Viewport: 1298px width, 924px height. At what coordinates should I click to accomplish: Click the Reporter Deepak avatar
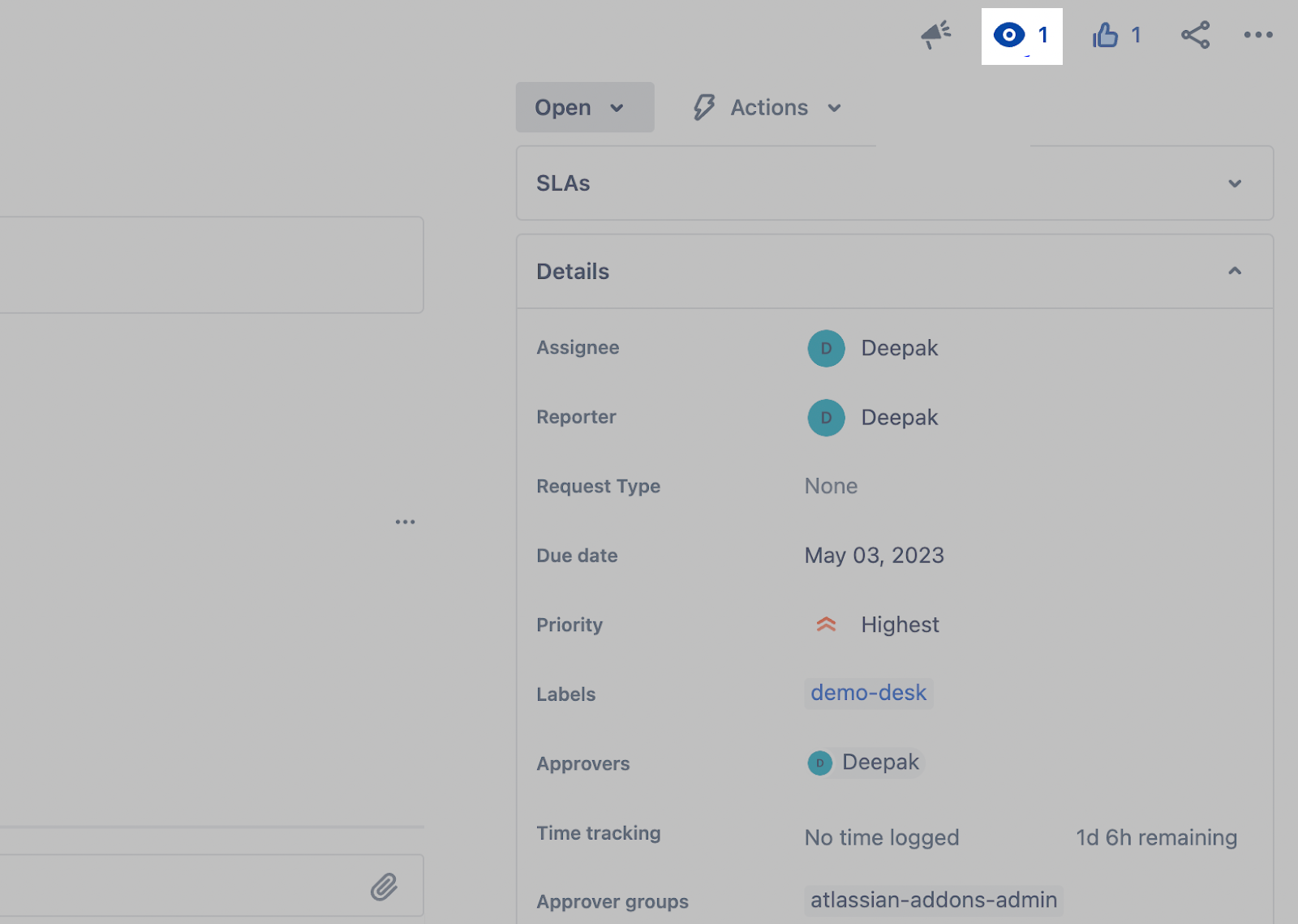click(x=826, y=418)
